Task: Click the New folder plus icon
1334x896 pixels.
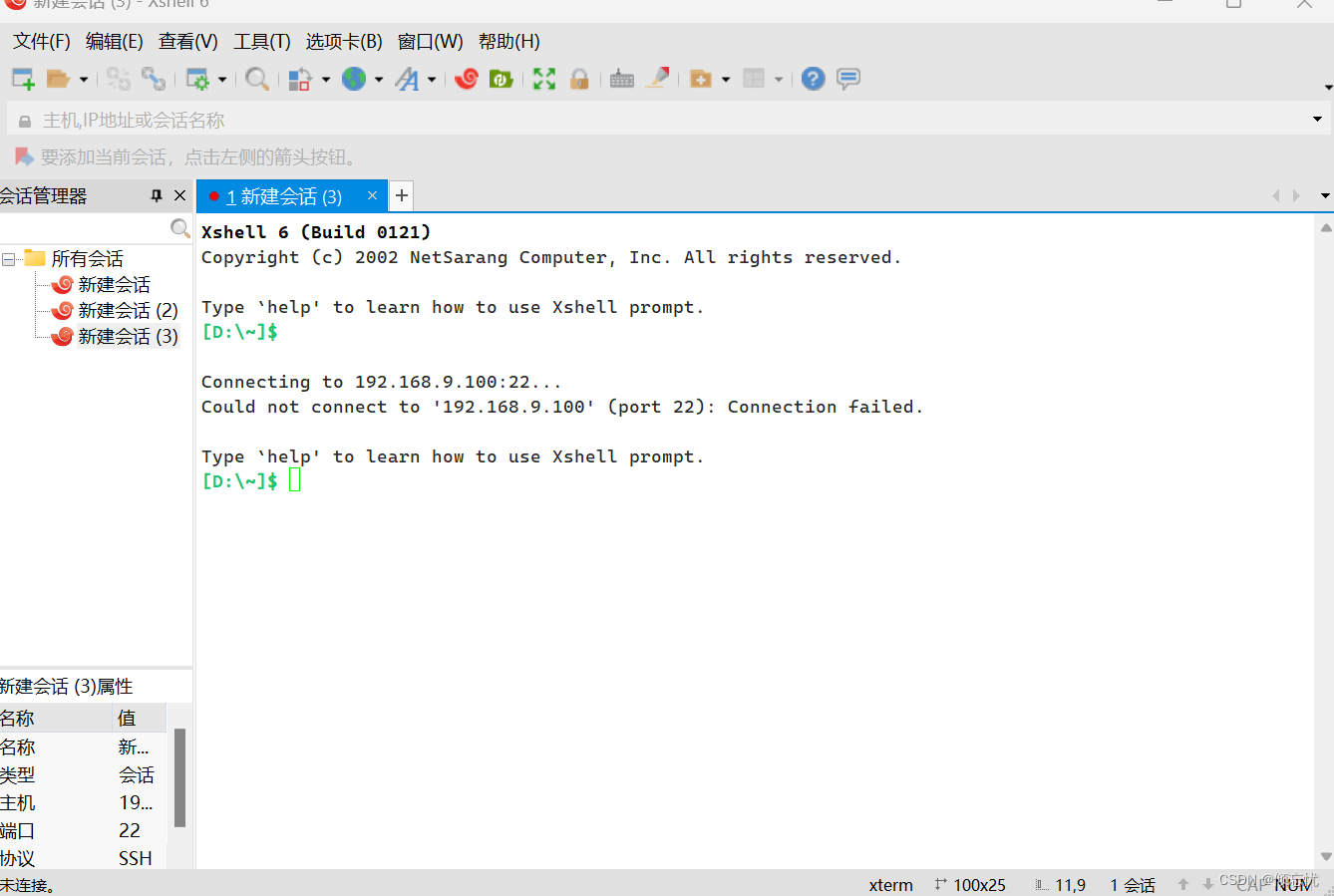Action: pos(701,79)
